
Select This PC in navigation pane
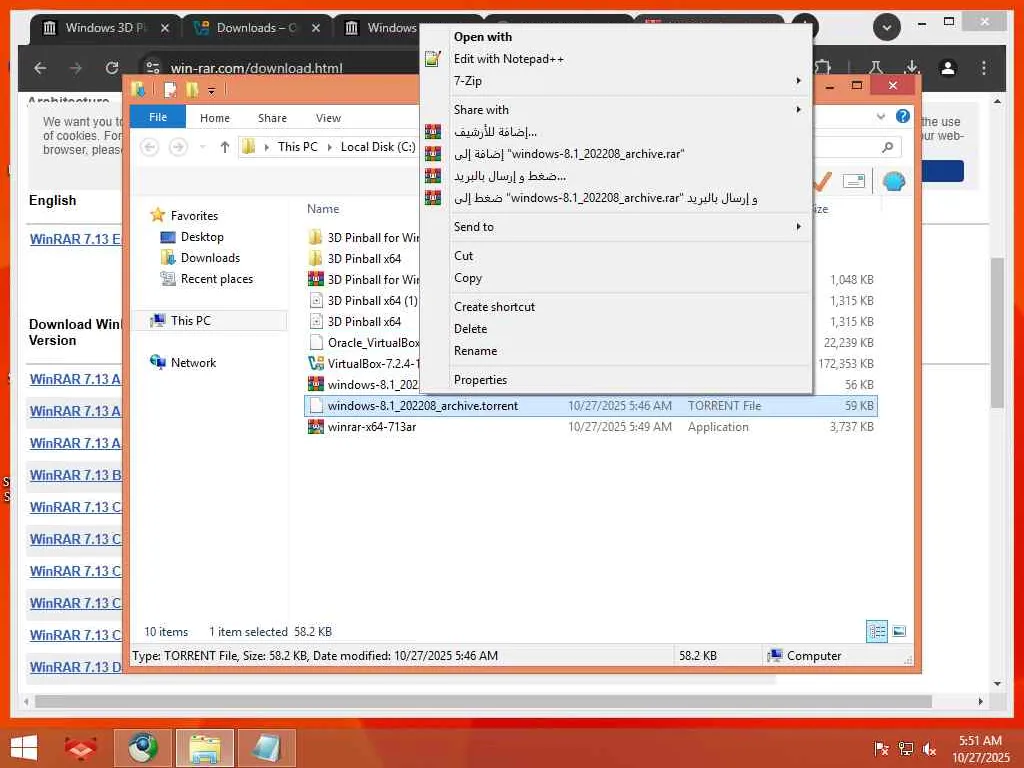[191, 321]
